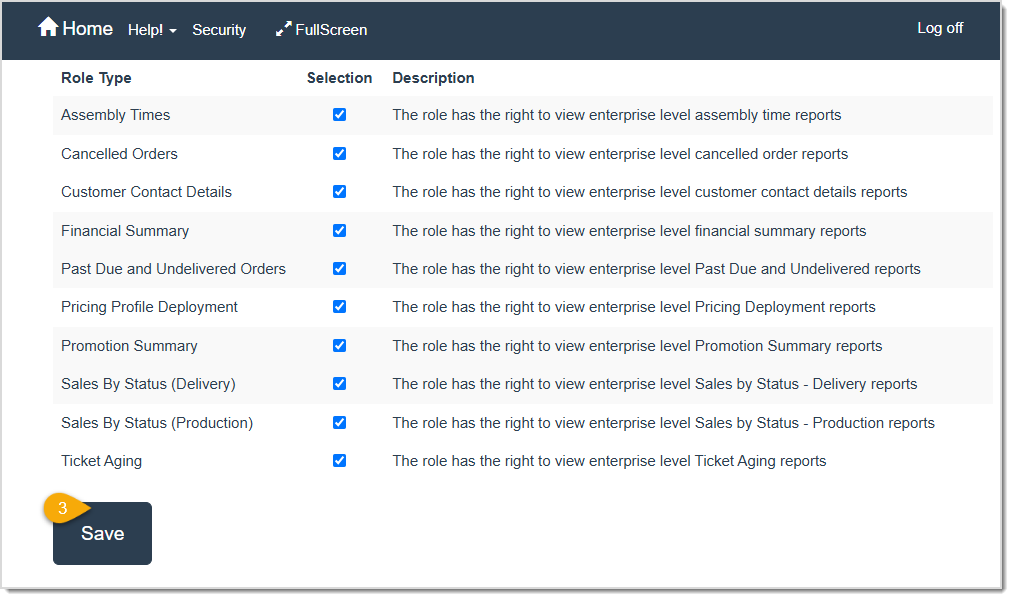This screenshot has width=1012, height=599.
Task: Uncheck the Promotion Summary role
Action: [x=339, y=345]
